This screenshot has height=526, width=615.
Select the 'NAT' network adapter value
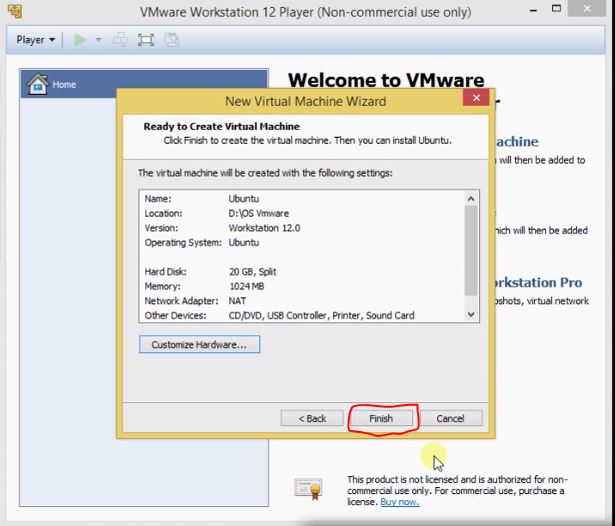pos(237,301)
